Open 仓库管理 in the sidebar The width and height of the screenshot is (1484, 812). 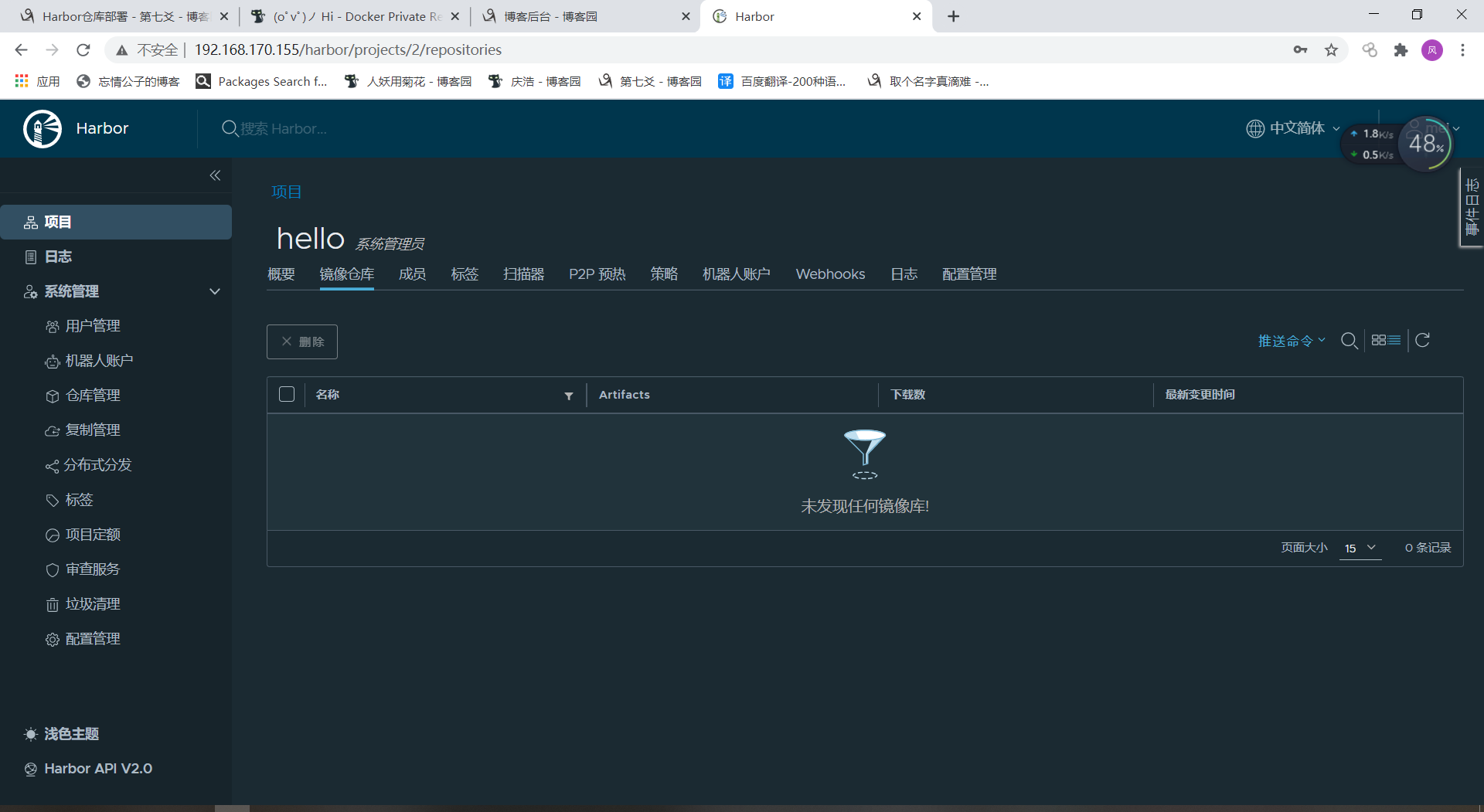click(83, 396)
